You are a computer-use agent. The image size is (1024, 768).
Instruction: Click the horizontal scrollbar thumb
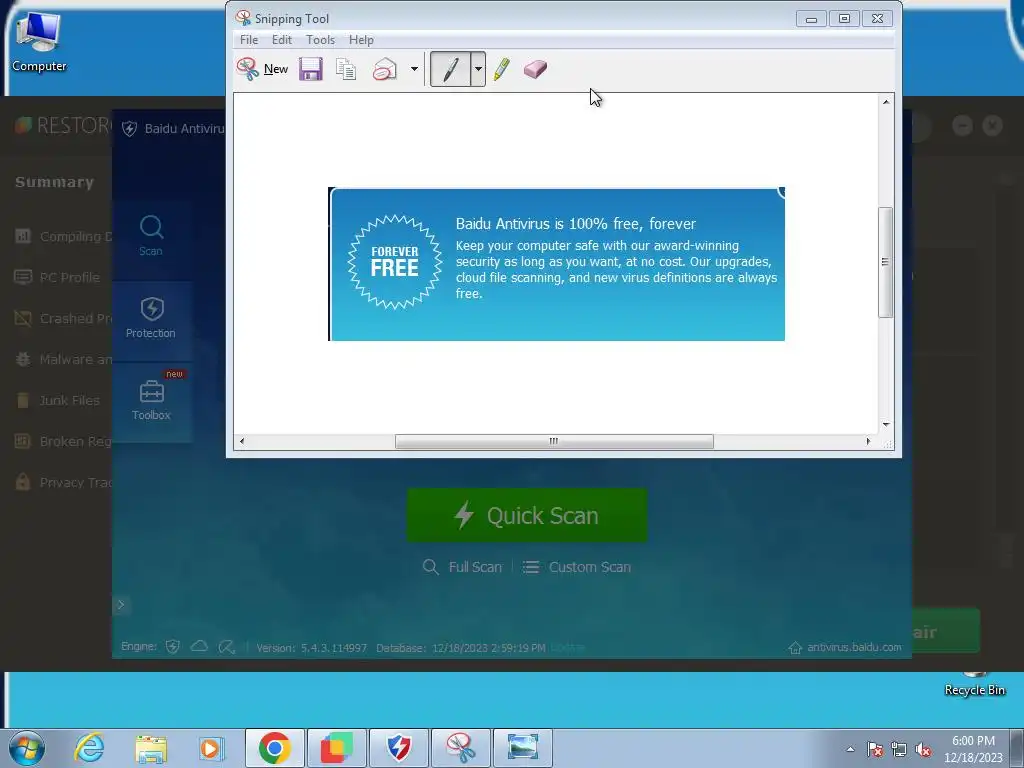[x=554, y=441]
